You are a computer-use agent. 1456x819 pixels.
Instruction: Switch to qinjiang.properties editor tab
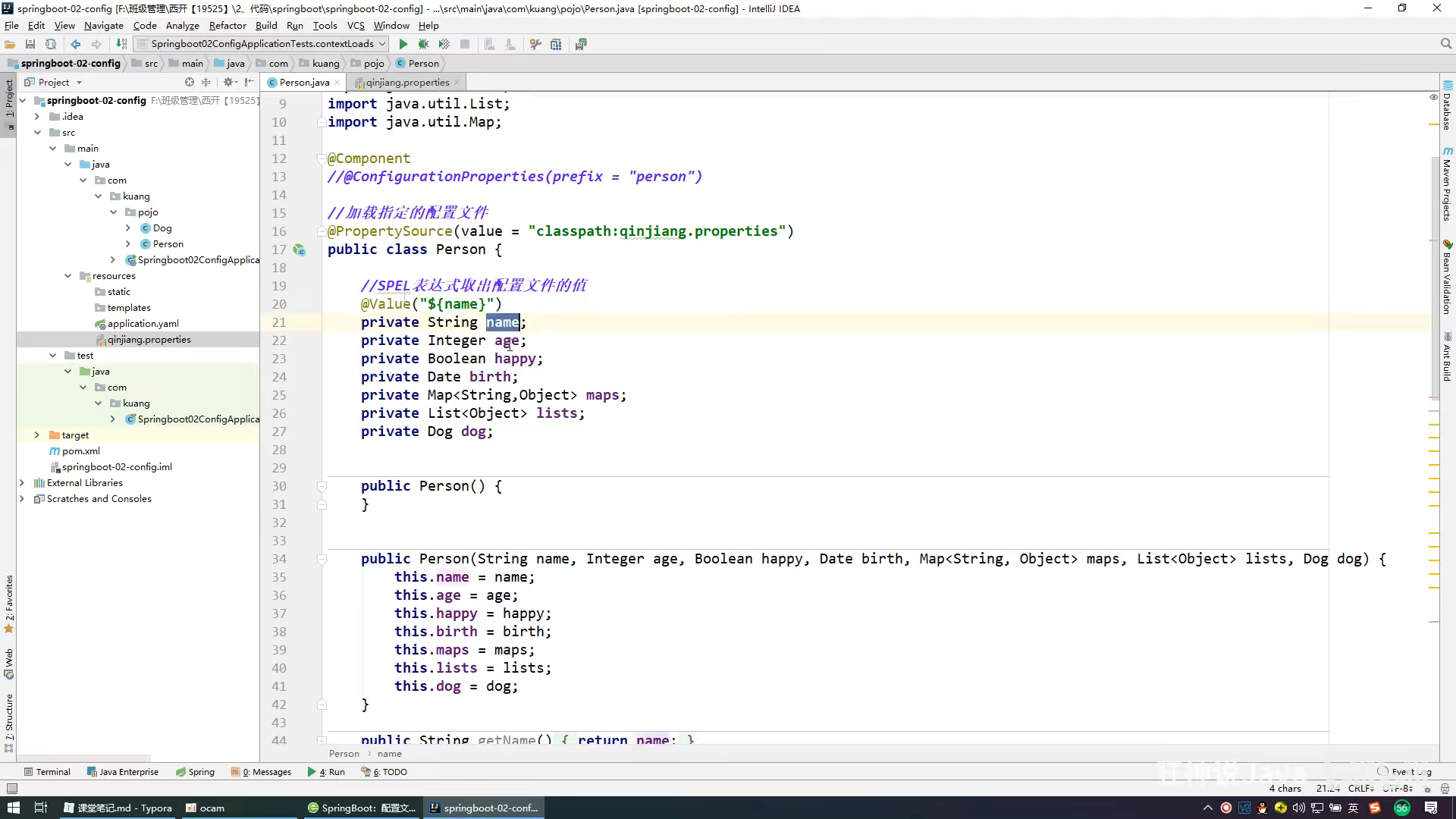pos(407,83)
